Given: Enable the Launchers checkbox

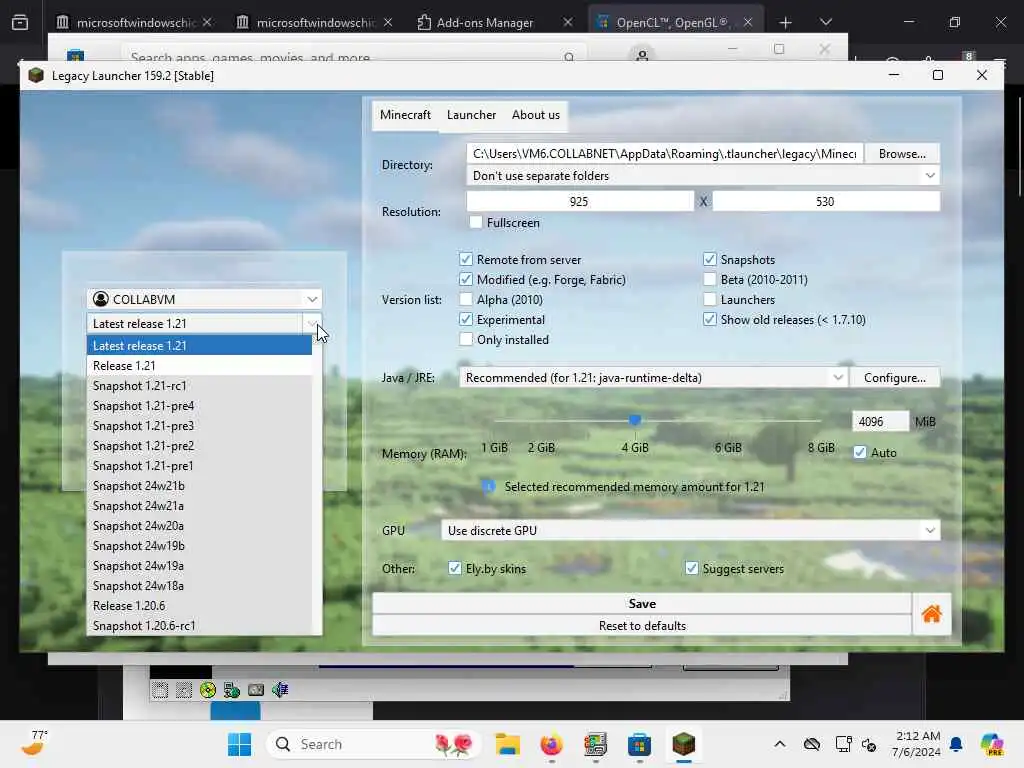Looking at the screenshot, I should [x=710, y=300].
